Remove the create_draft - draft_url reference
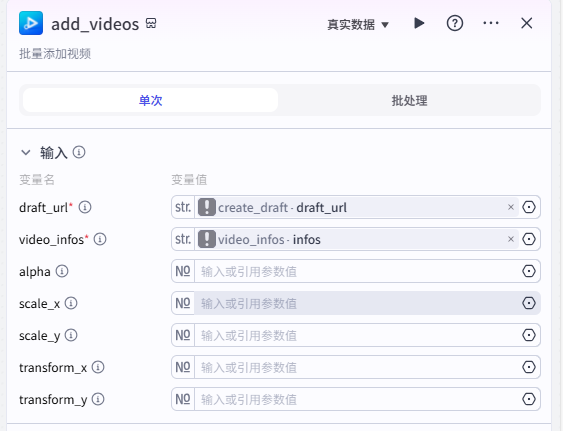The image size is (563, 431). tap(511, 207)
